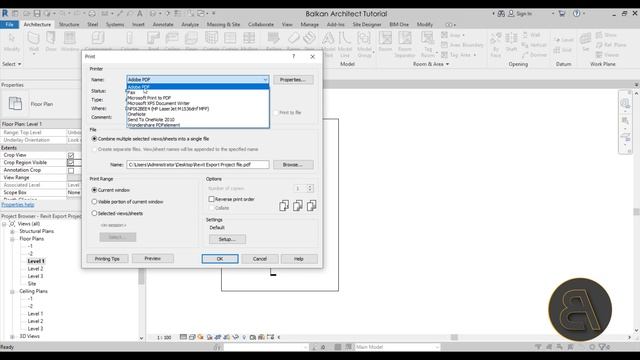This screenshot has width=640, height=360.
Task: Switch to the Massing & Site tab
Action: click(x=223, y=24)
